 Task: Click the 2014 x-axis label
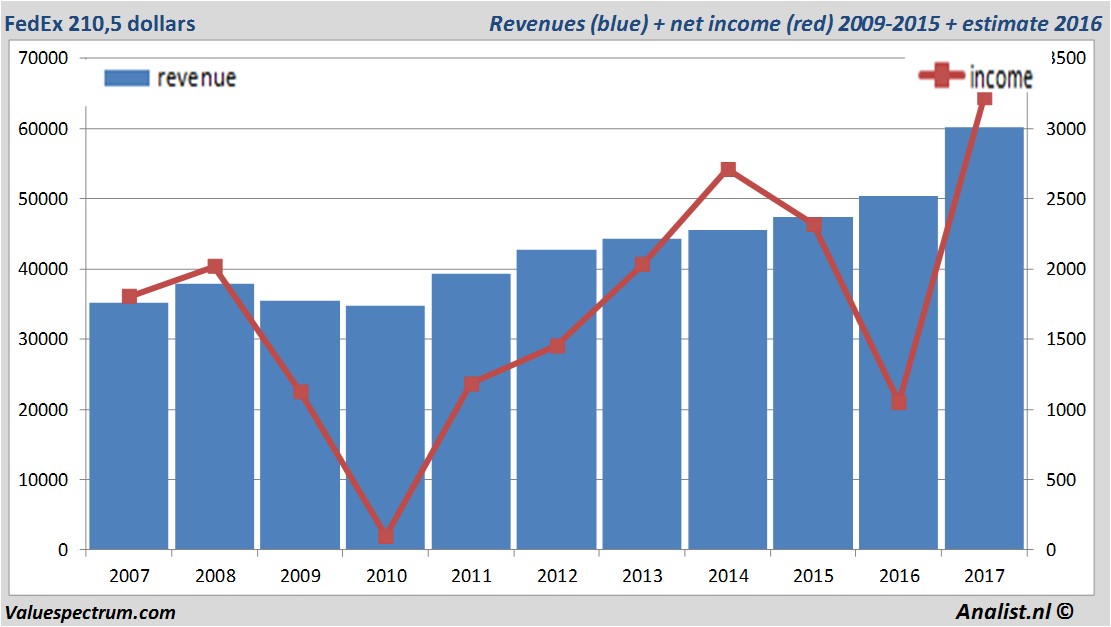tap(728, 575)
